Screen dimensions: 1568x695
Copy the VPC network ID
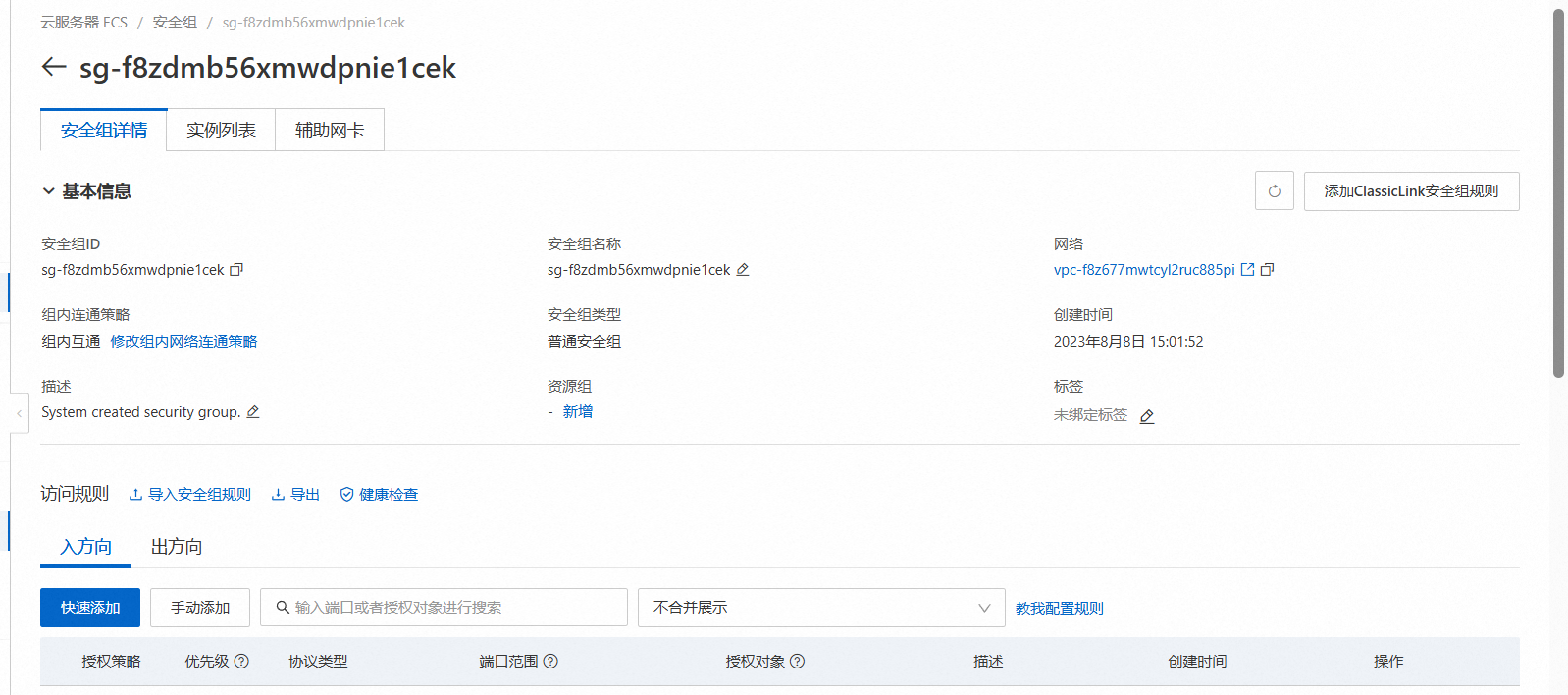pyautogui.click(x=1268, y=270)
